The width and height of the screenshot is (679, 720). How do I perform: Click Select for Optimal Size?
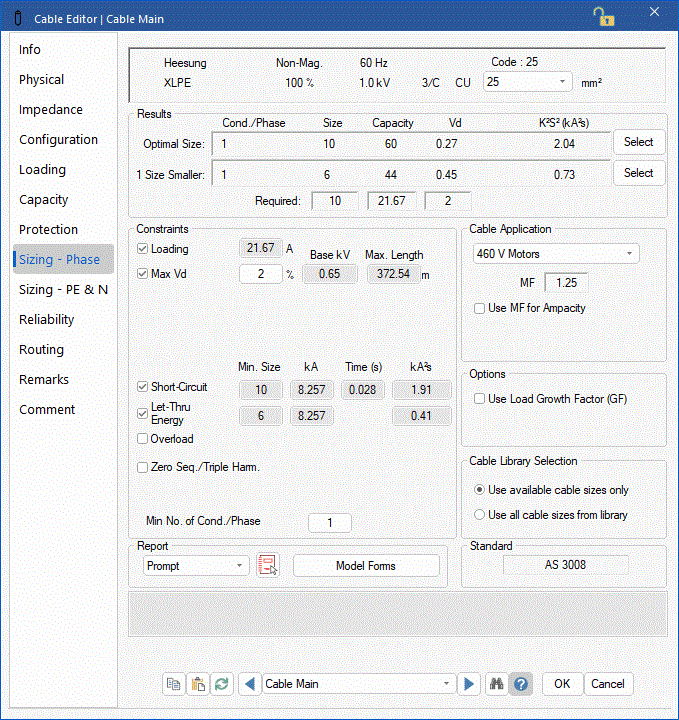pyautogui.click(x=638, y=142)
